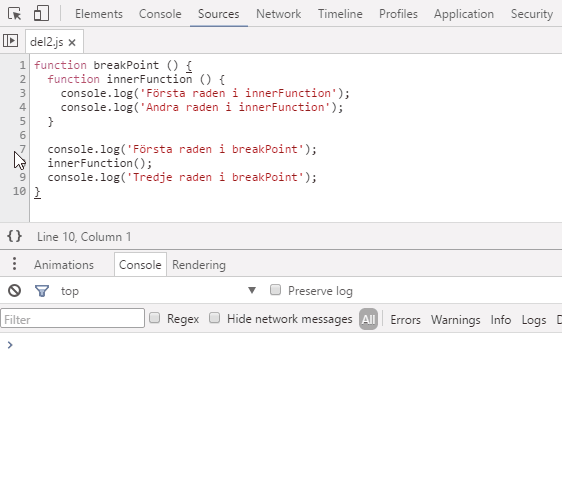Check the Regex filter option
This screenshot has width=562, height=487.
tap(154, 318)
